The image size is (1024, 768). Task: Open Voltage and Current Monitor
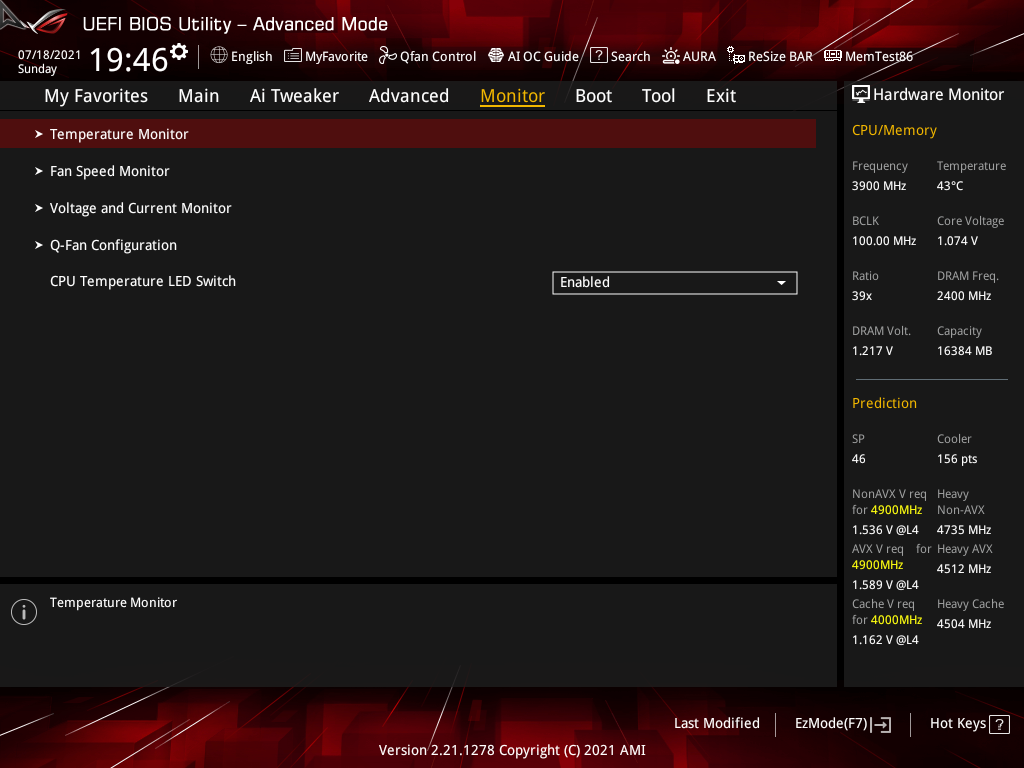click(x=140, y=207)
